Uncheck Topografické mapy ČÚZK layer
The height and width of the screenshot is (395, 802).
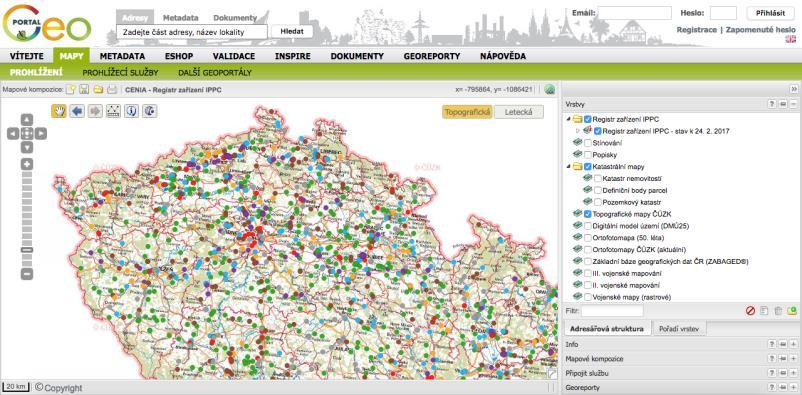(588, 214)
